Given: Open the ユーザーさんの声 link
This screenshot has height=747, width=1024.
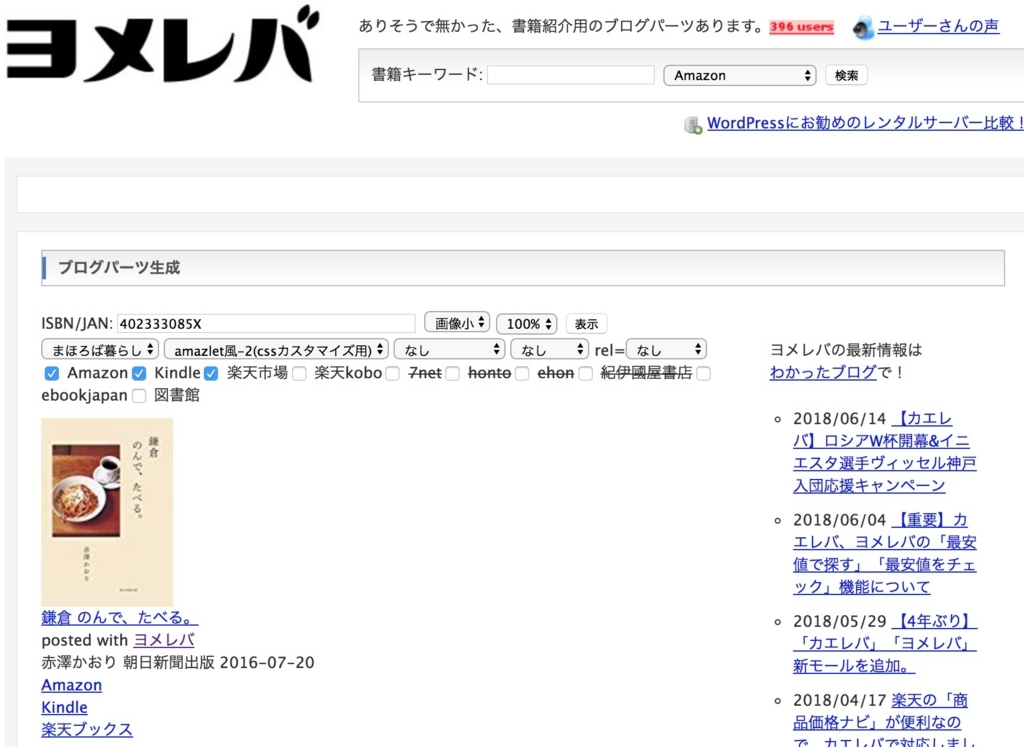Looking at the screenshot, I should (938, 26).
